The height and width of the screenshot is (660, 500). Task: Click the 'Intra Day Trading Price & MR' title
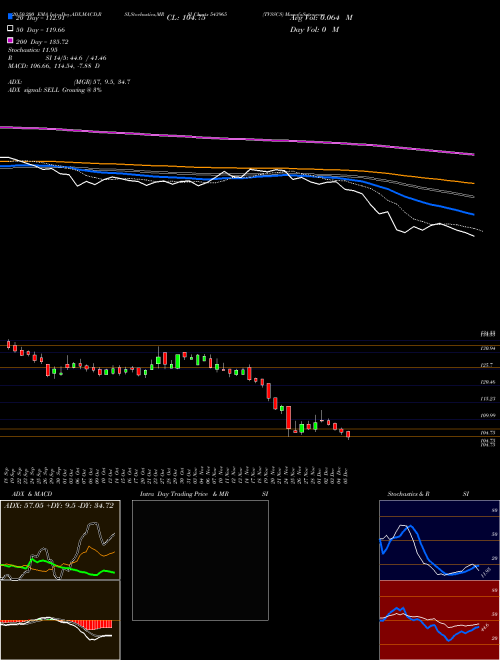184,494
